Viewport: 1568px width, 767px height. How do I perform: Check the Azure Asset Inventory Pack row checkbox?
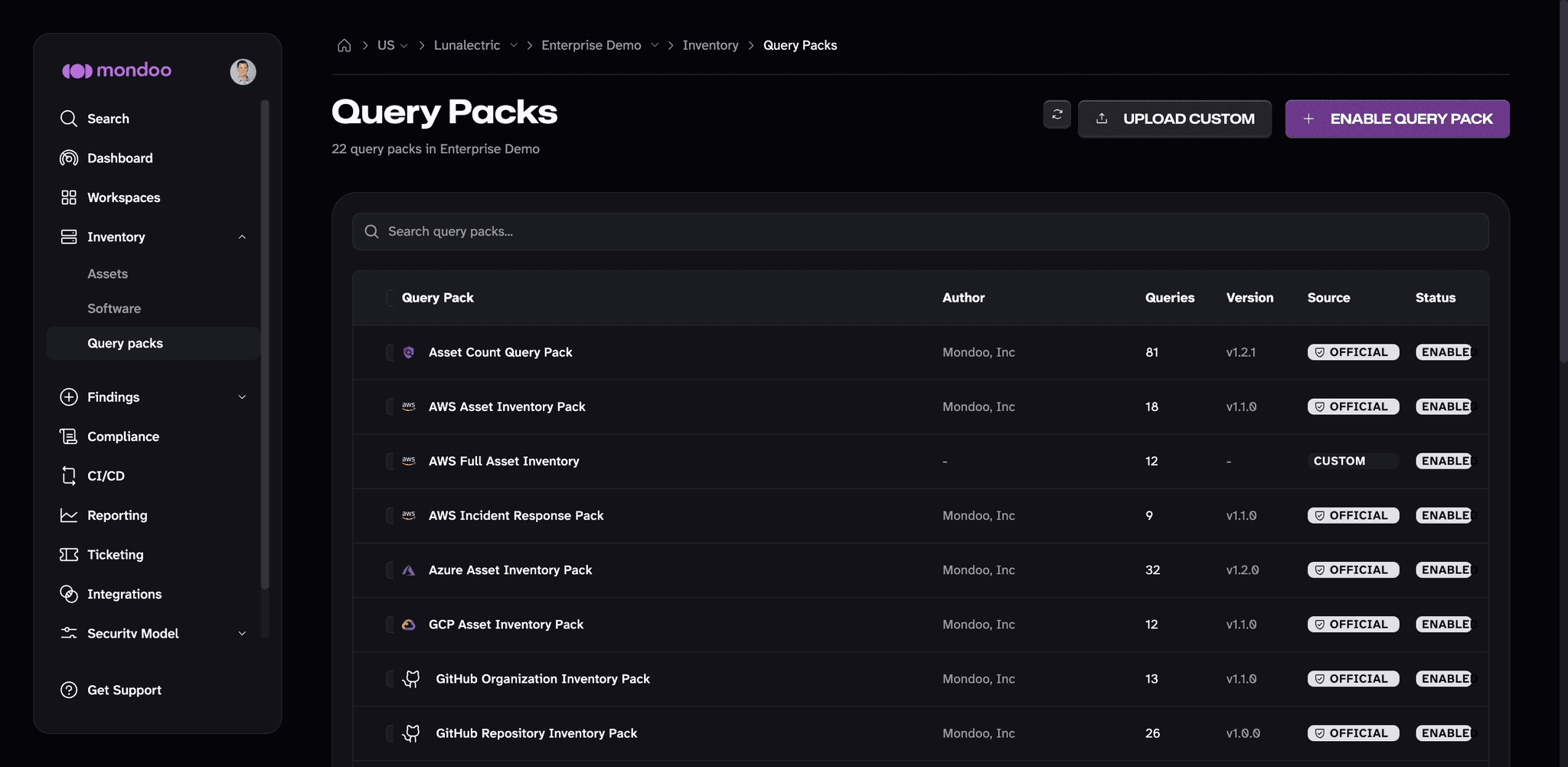pos(390,570)
